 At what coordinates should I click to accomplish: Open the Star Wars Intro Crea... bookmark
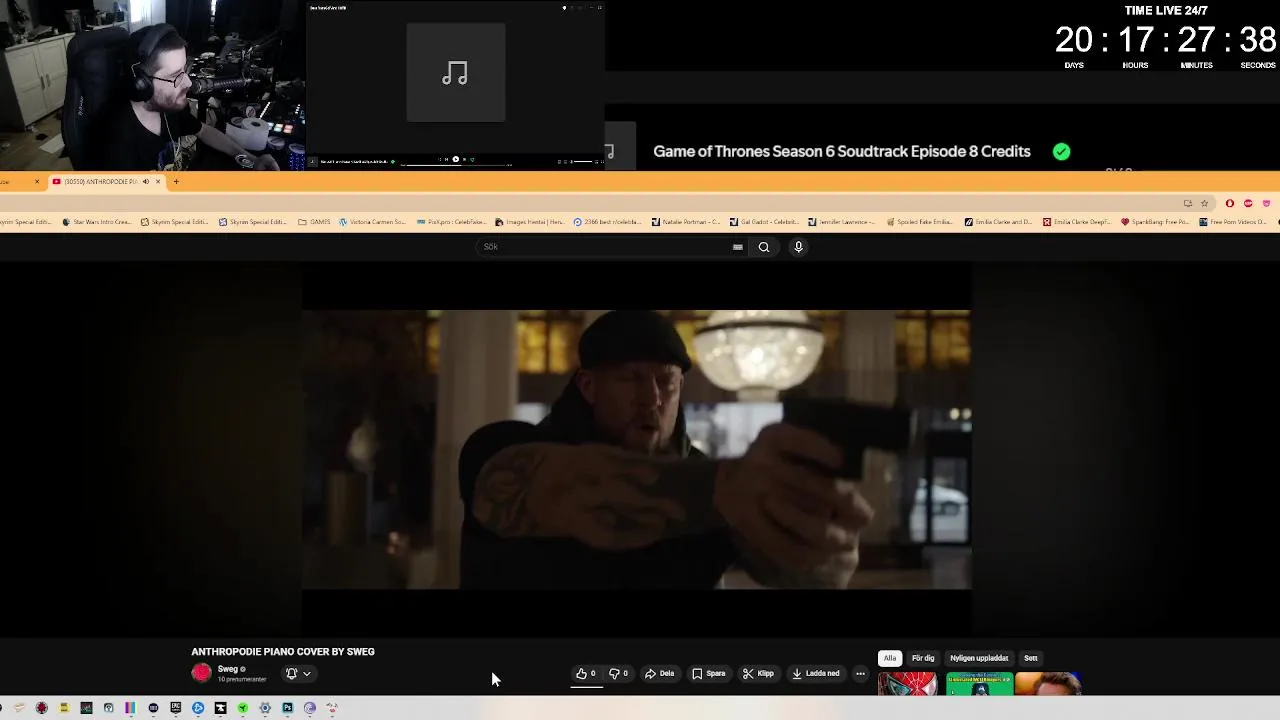pos(96,222)
